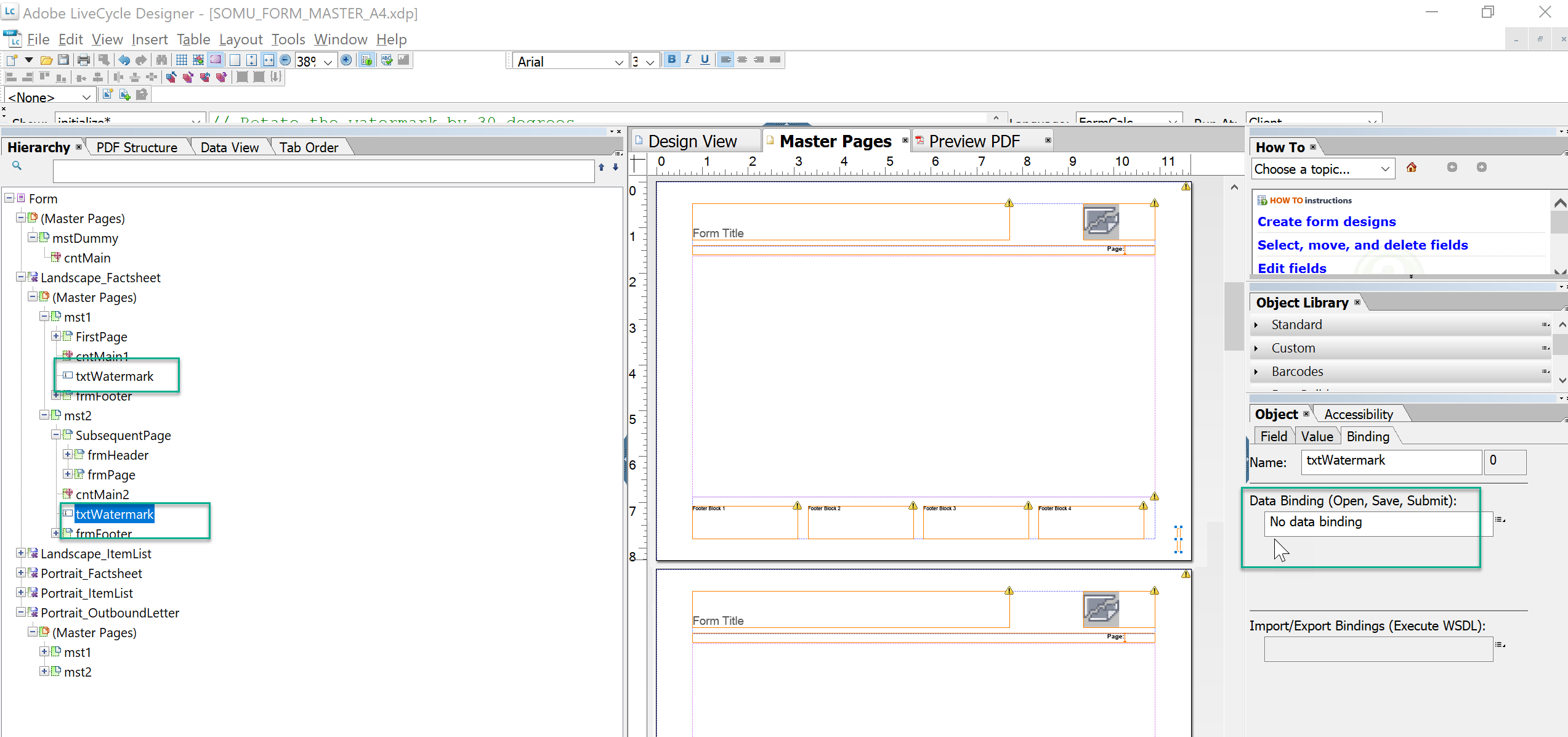
Task: Click the Align Top edges icon
Action: point(44,77)
